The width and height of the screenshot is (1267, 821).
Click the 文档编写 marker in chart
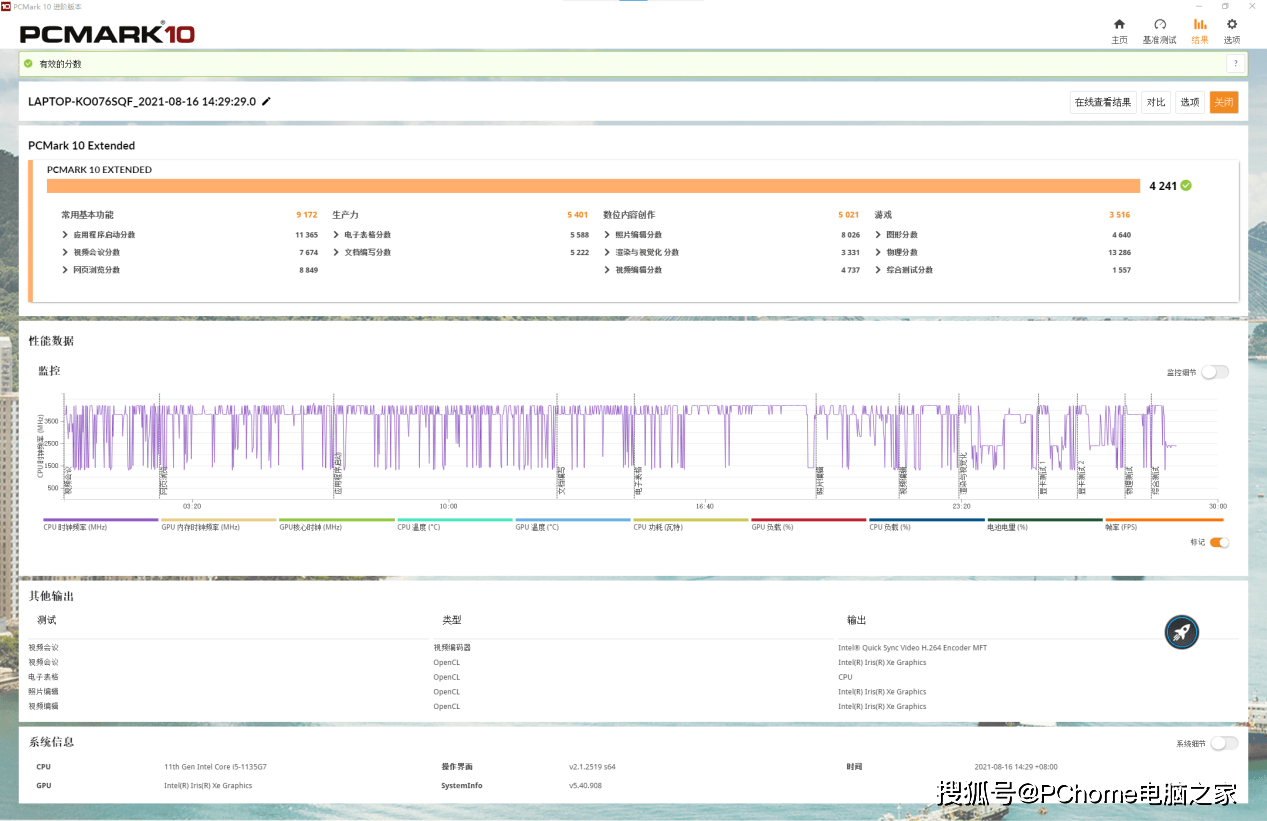click(x=561, y=482)
